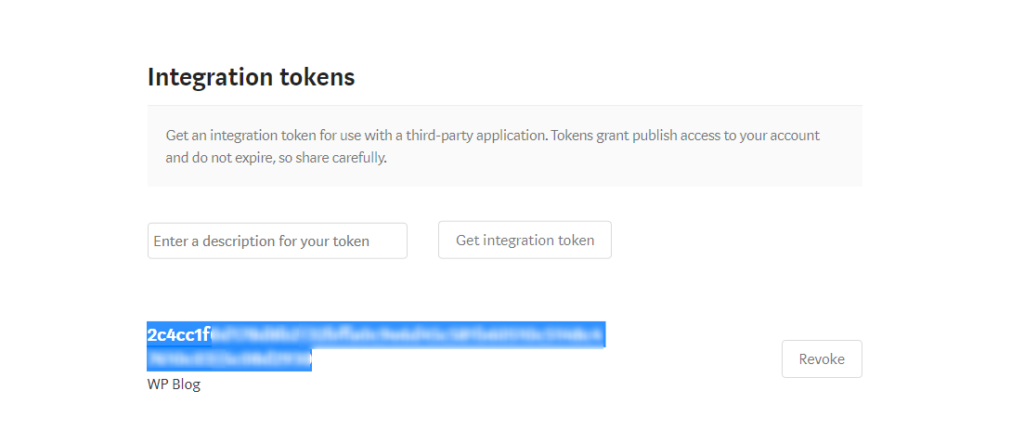Image resolution: width=1024 pixels, height=443 pixels.
Task: Click the word 'WP' under the token
Action: click(x=158, y=384)
